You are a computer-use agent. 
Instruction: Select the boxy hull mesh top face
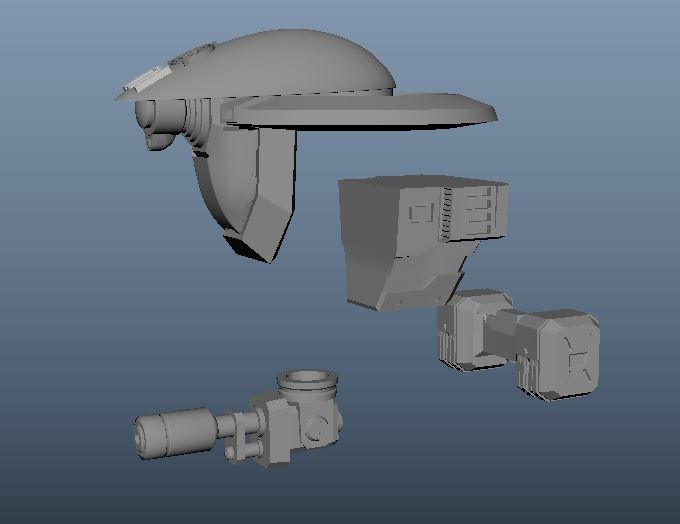pos(423,181)
